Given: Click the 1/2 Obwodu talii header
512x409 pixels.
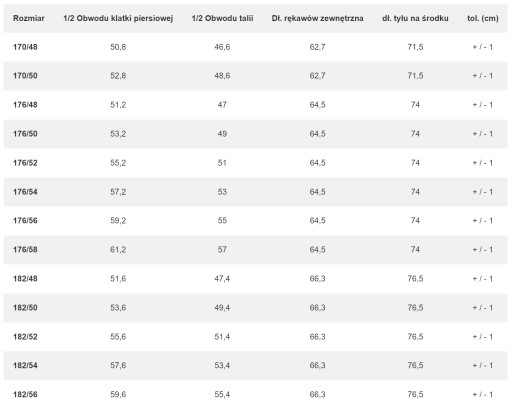Looking at the screenshot, I should click(x=222, y=18).
